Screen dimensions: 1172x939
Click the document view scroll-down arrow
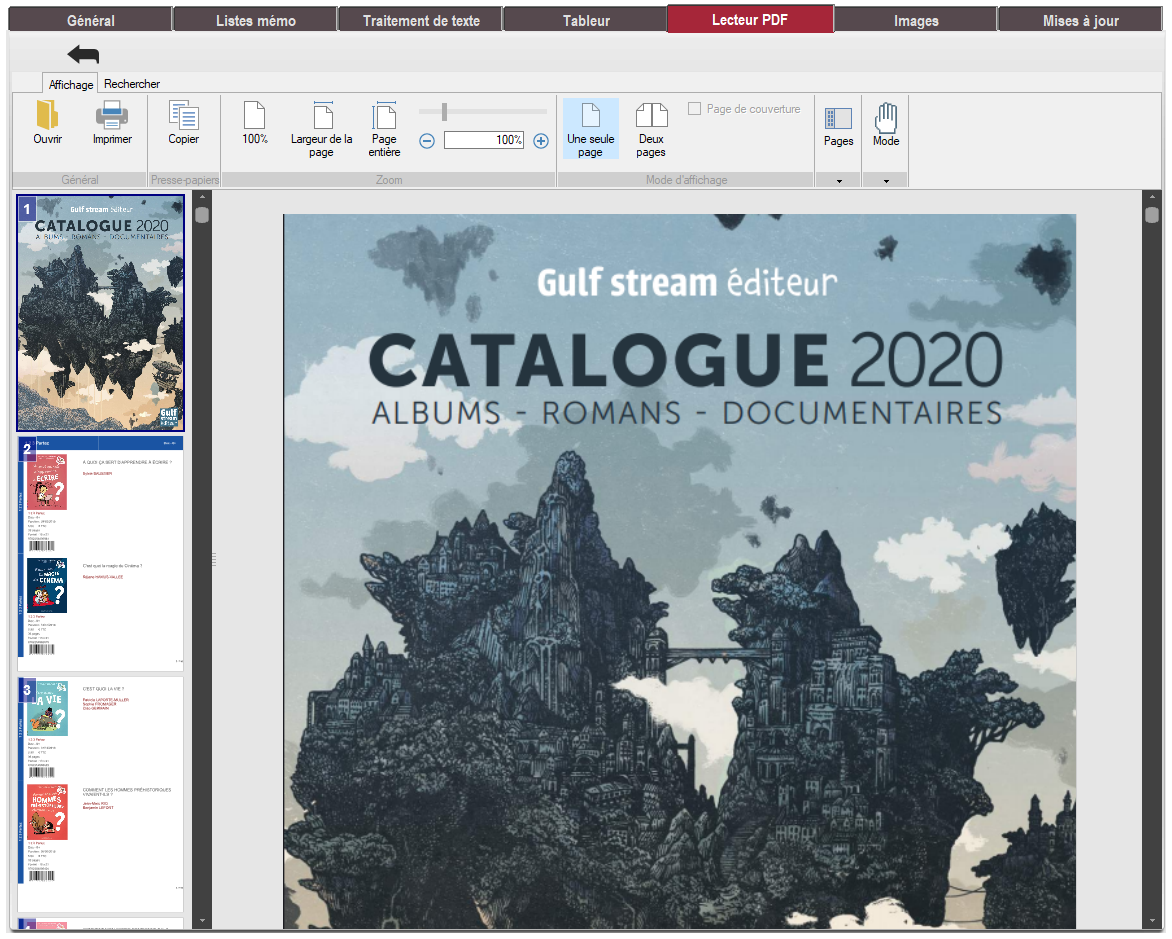(1152, 921)
